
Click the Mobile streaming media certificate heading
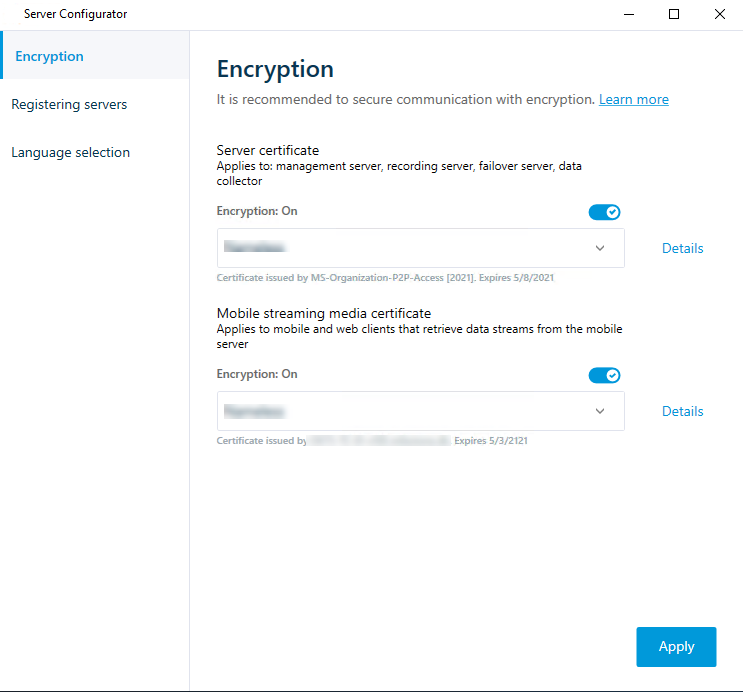324,314
